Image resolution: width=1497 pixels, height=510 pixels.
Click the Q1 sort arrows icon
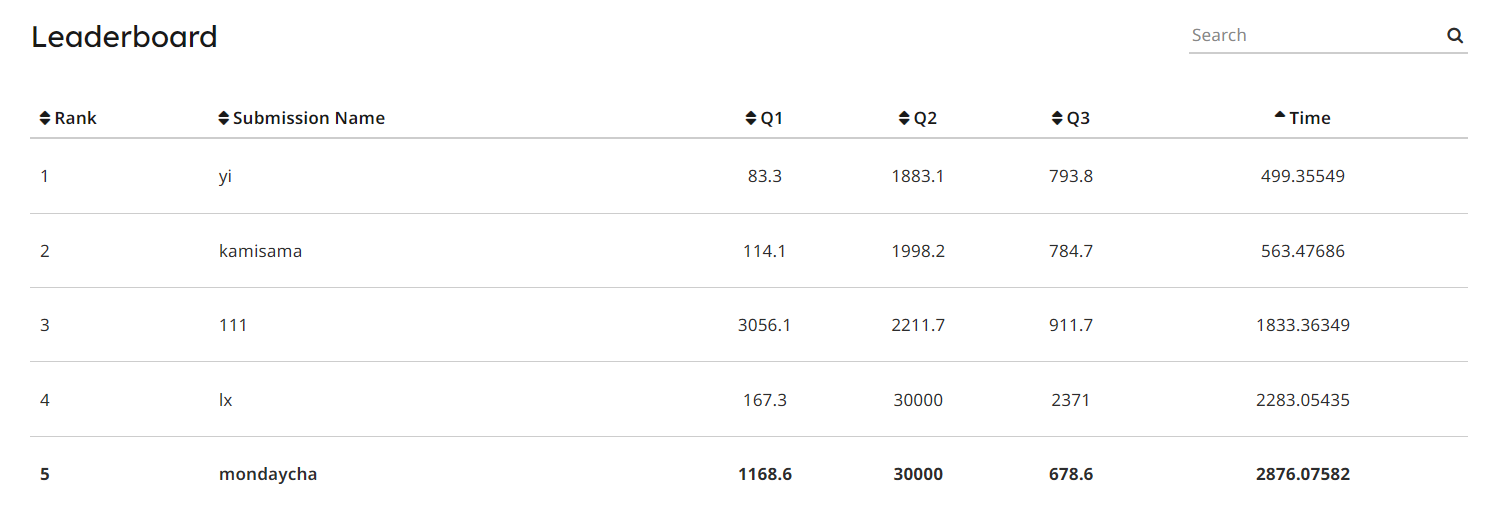tap(751, 118)
